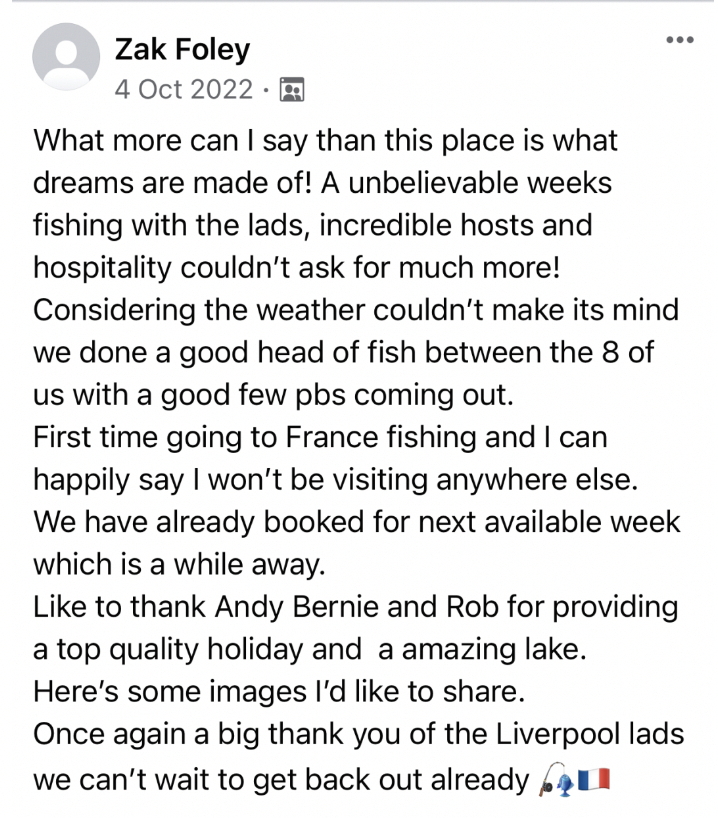Click the text "which is a while away."
The height and width of the screenshot is (818, 718).
180,564
